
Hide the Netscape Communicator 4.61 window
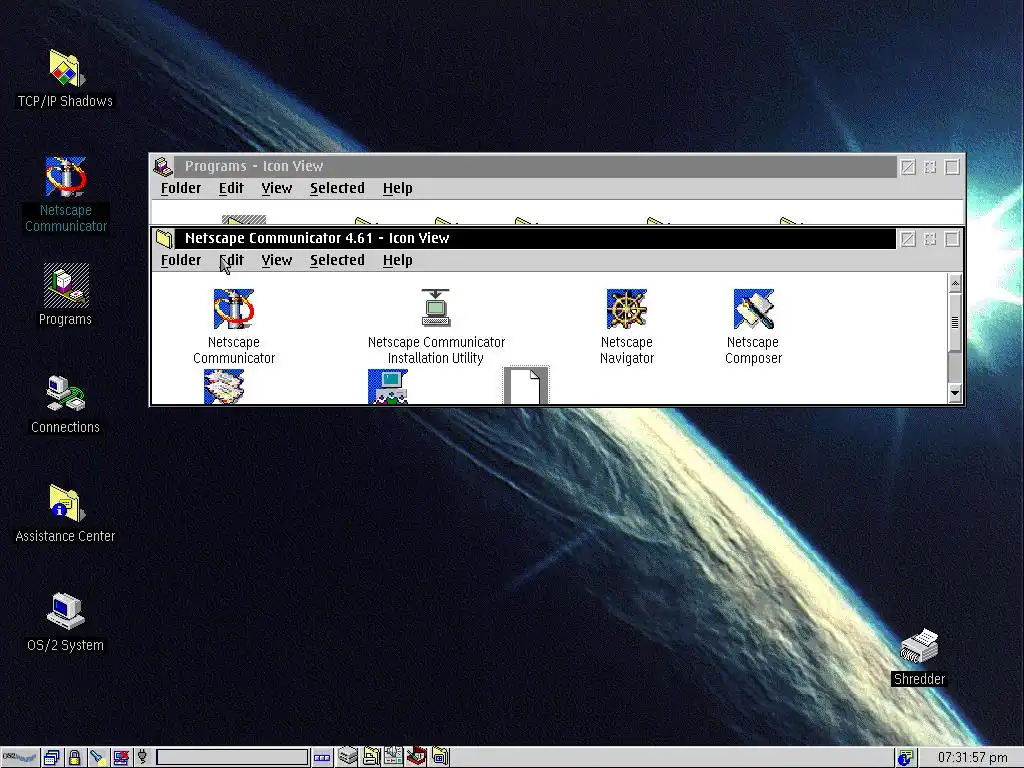point(930,239)
